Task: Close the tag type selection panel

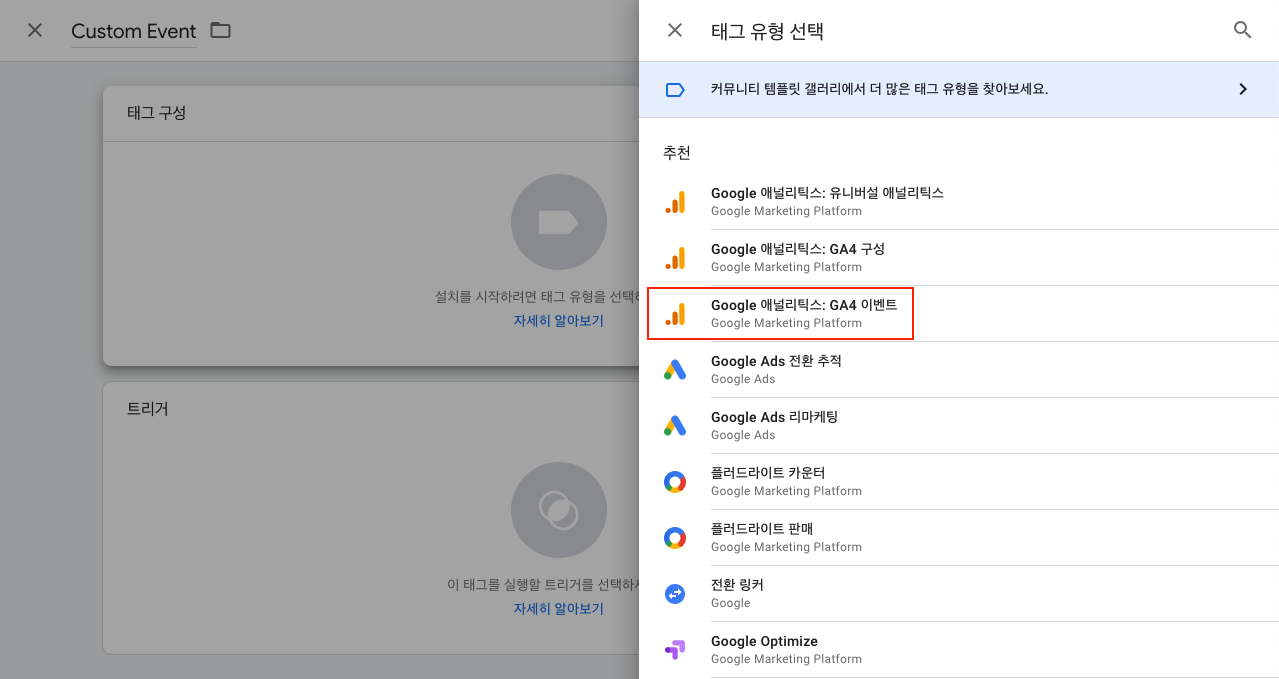Action: 675,30
